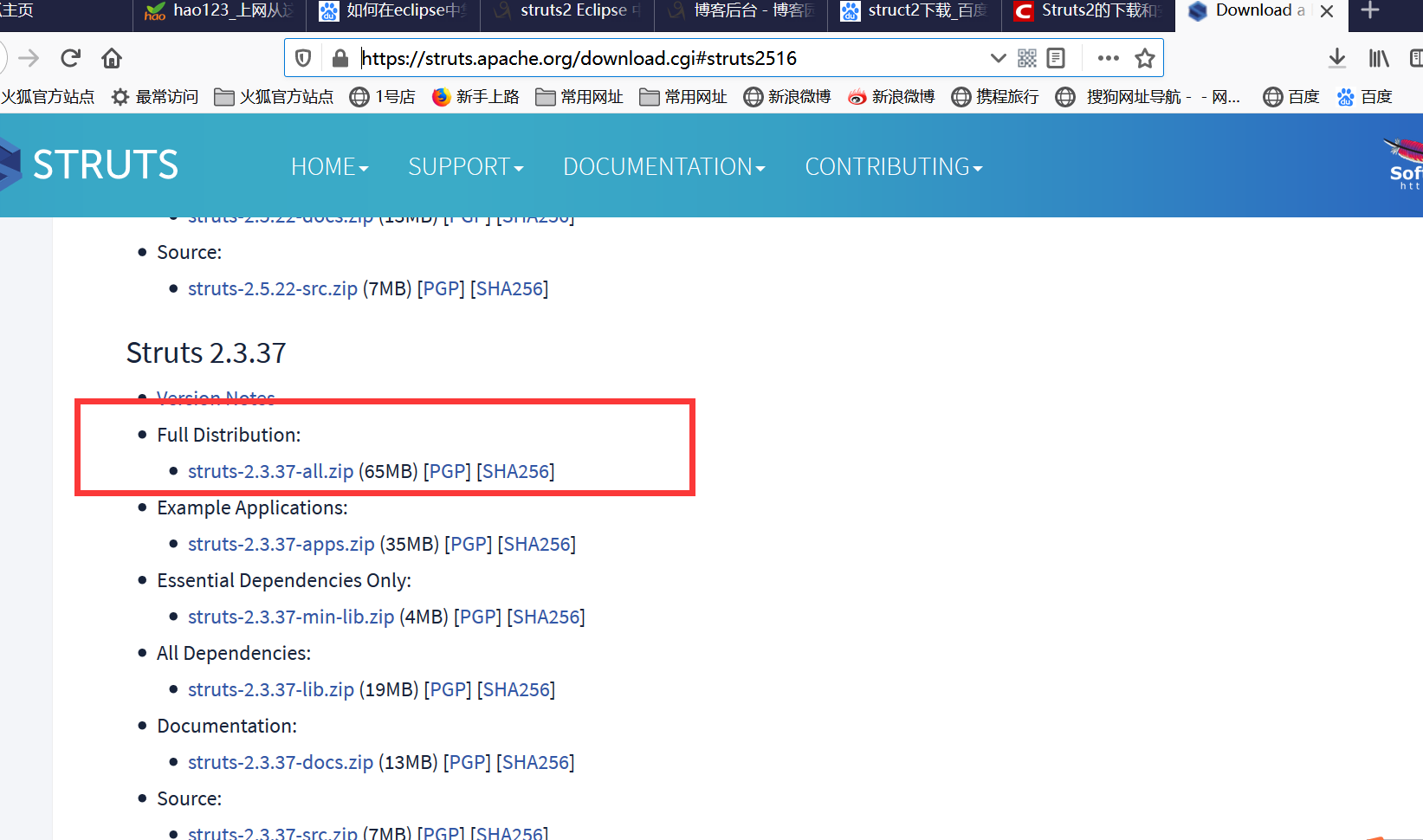Close the Download tab

click(1326, 11)
